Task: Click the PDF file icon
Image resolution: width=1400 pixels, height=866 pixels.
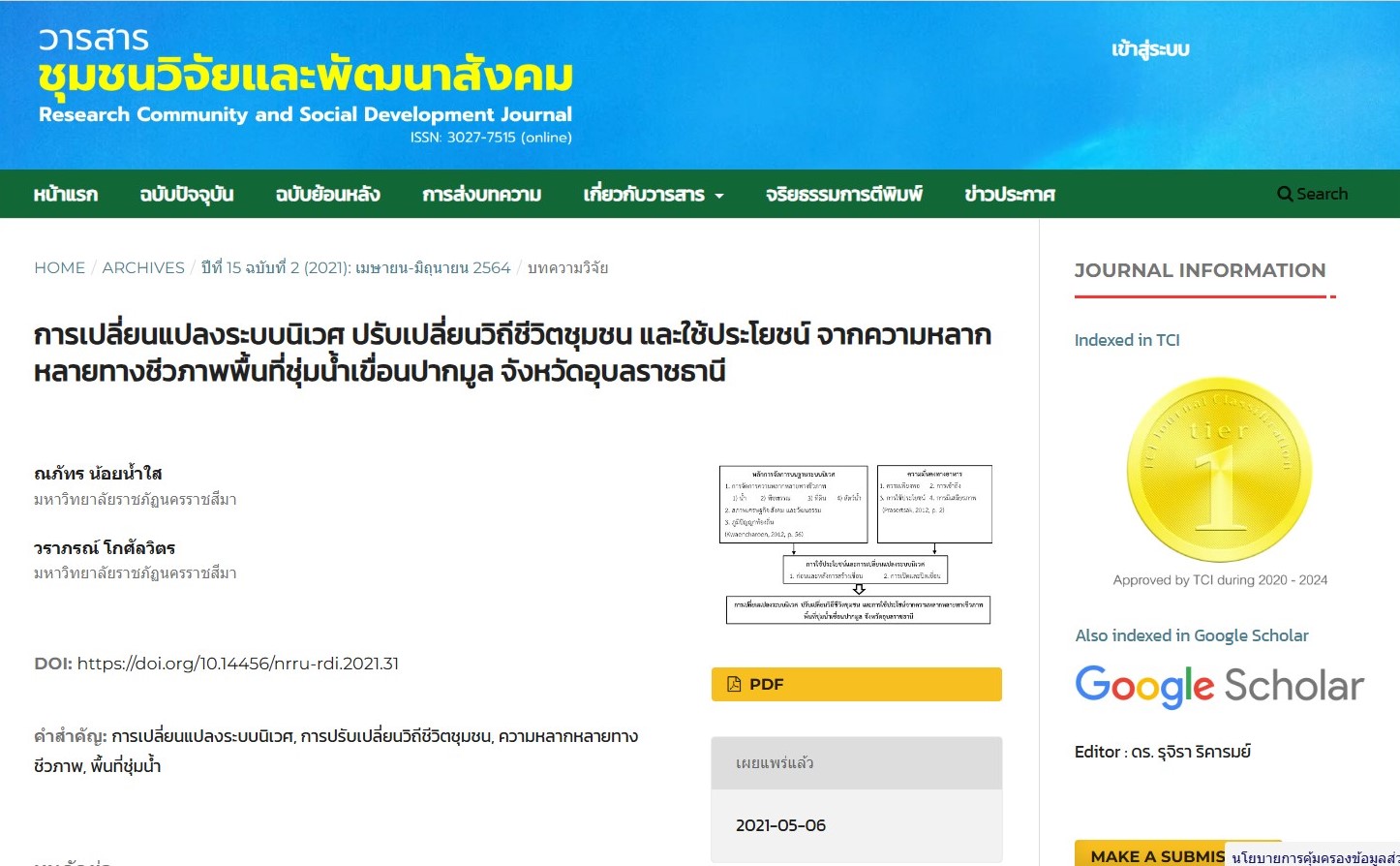Action: pyautogui.click(x=734, y=684)
